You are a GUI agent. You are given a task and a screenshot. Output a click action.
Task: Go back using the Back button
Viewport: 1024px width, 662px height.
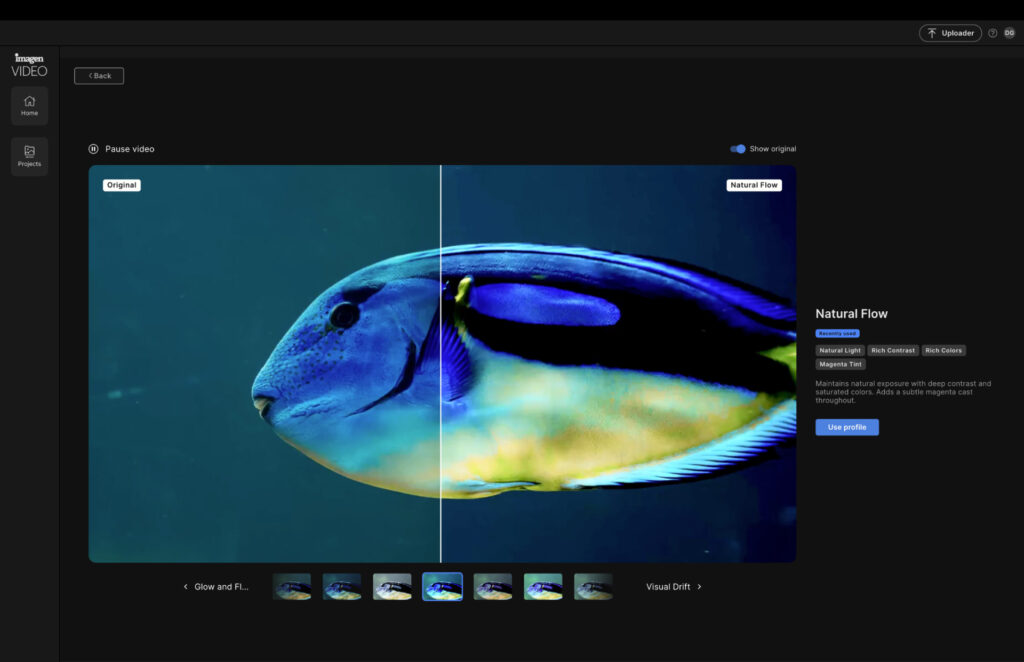pos(99,76)
